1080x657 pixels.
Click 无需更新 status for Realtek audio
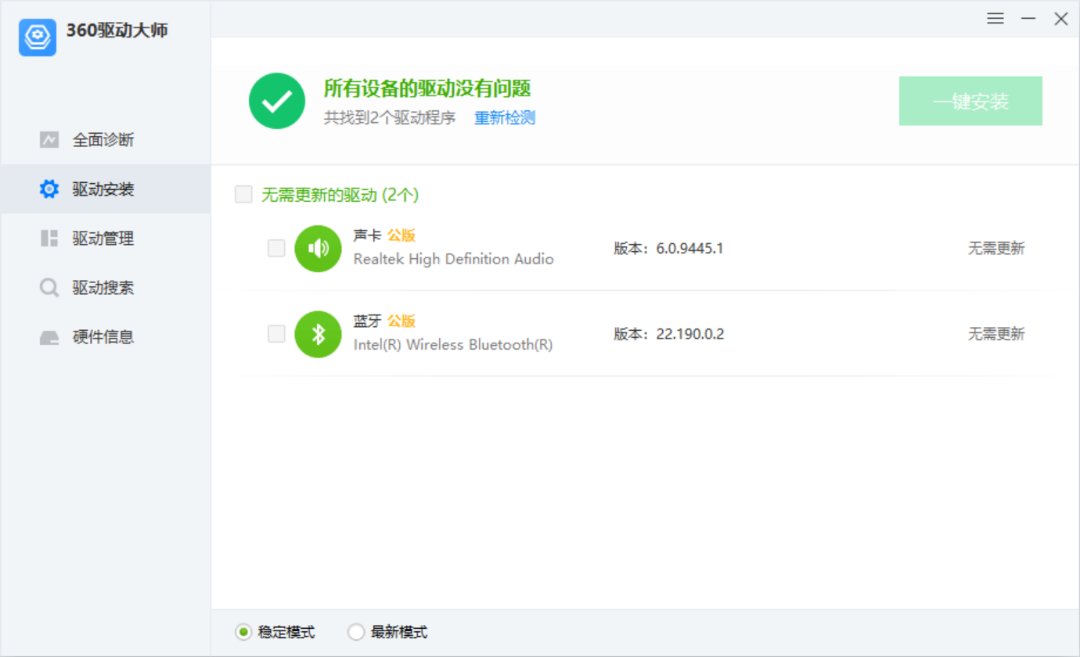click(x=995, y=248)
